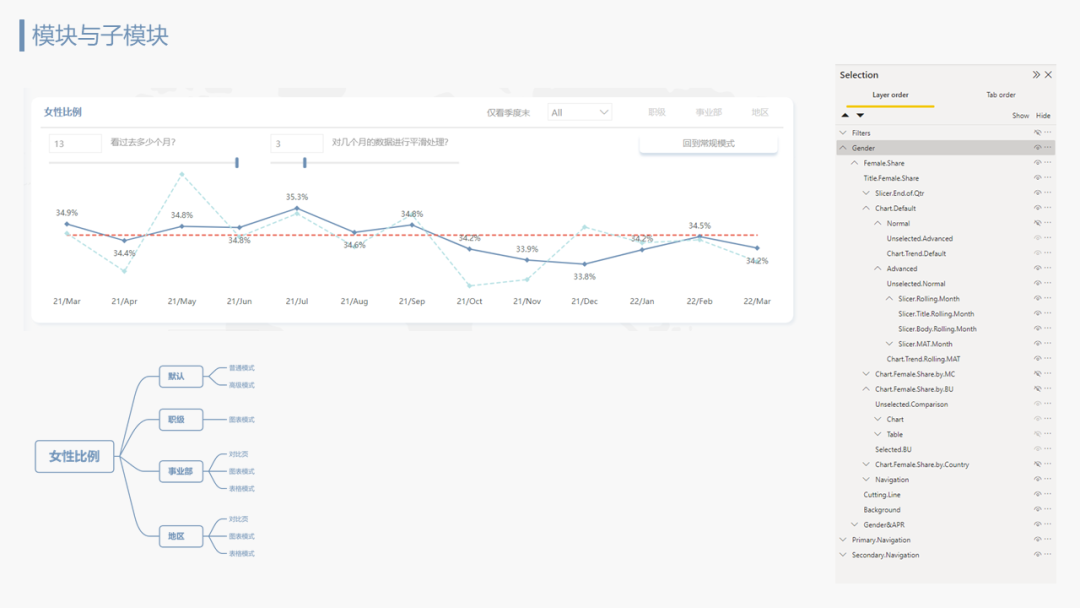Open more options for Gender layer

click(1048, 148)
